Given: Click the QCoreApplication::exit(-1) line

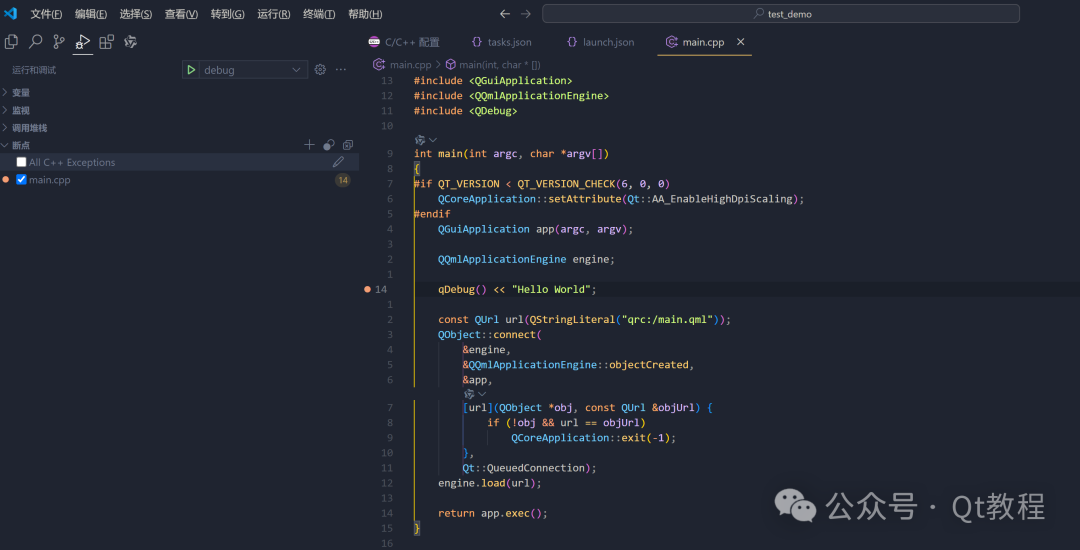Looking at the screenshot, I should click(594, 438).
